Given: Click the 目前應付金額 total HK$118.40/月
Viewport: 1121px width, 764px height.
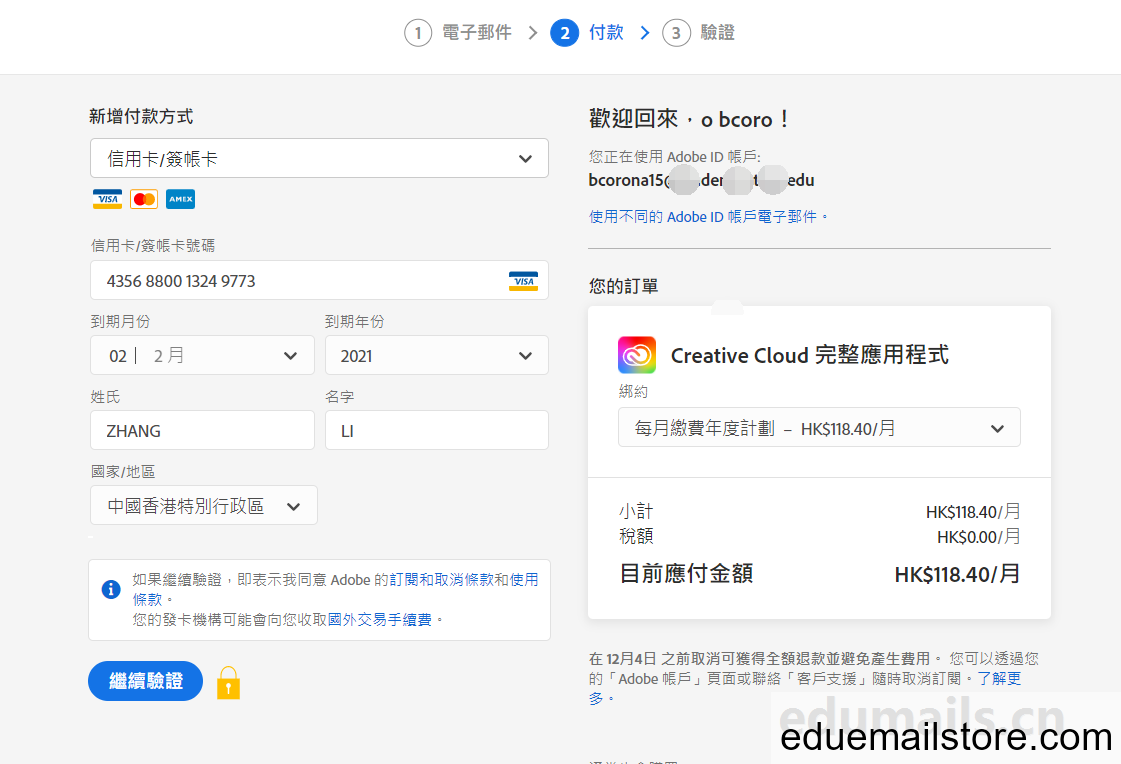Looking at the screenshot, I should click(957, 574).
